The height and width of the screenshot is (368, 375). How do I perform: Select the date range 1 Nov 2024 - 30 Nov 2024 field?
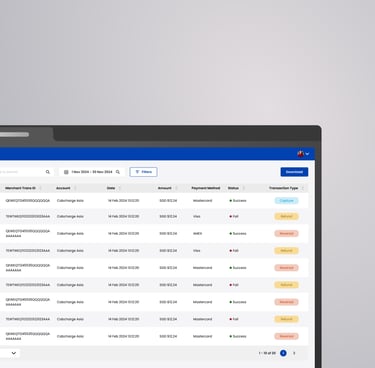pos(92,172)
